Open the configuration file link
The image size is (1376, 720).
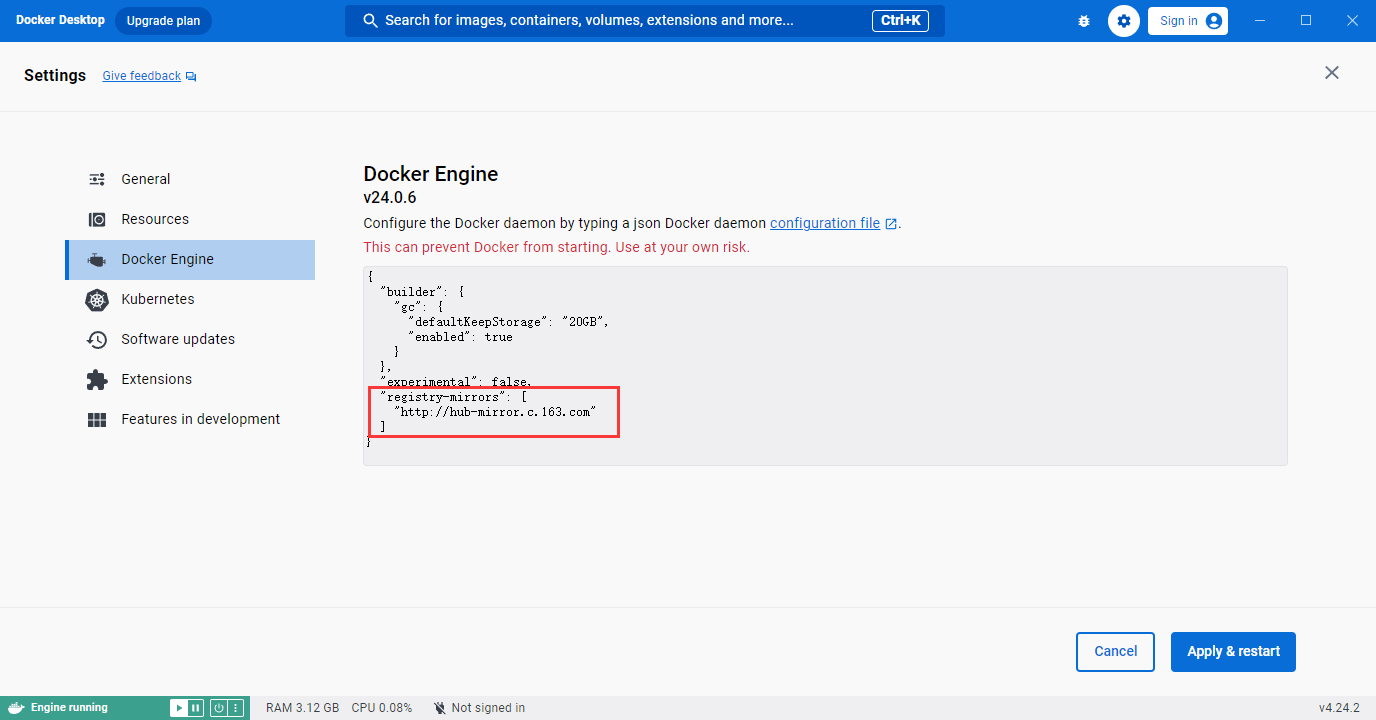click(x=825, y=223)
